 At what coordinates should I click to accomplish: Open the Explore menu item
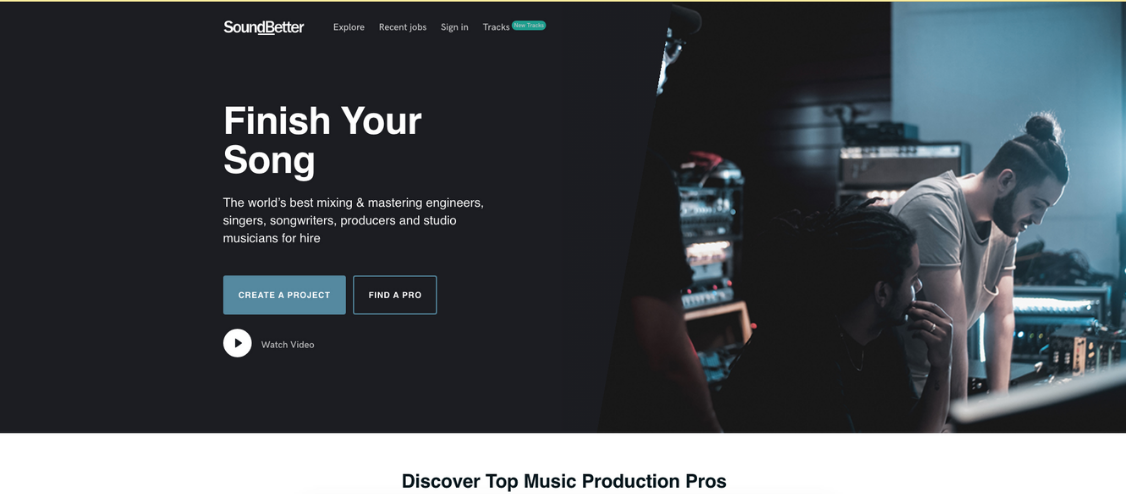(x=349, y=27)
